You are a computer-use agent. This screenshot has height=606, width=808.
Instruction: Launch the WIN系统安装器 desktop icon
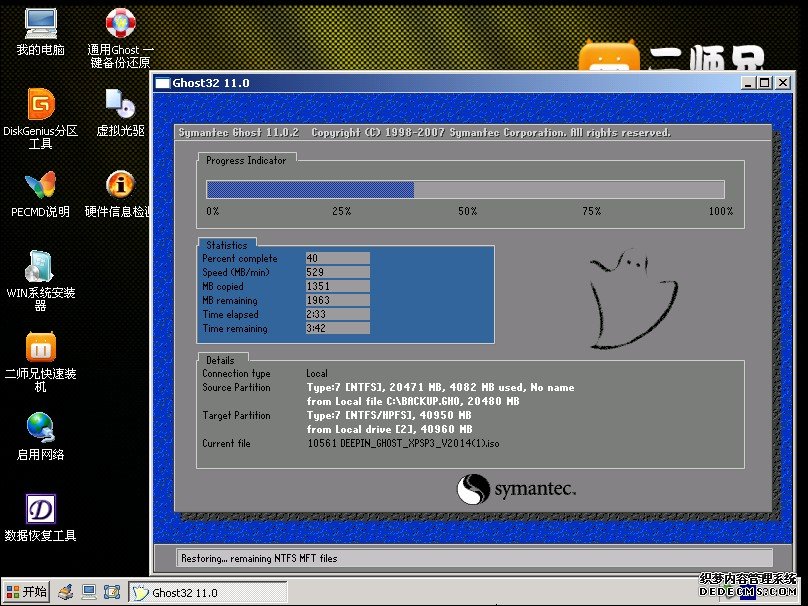click(x=41, y=281)
